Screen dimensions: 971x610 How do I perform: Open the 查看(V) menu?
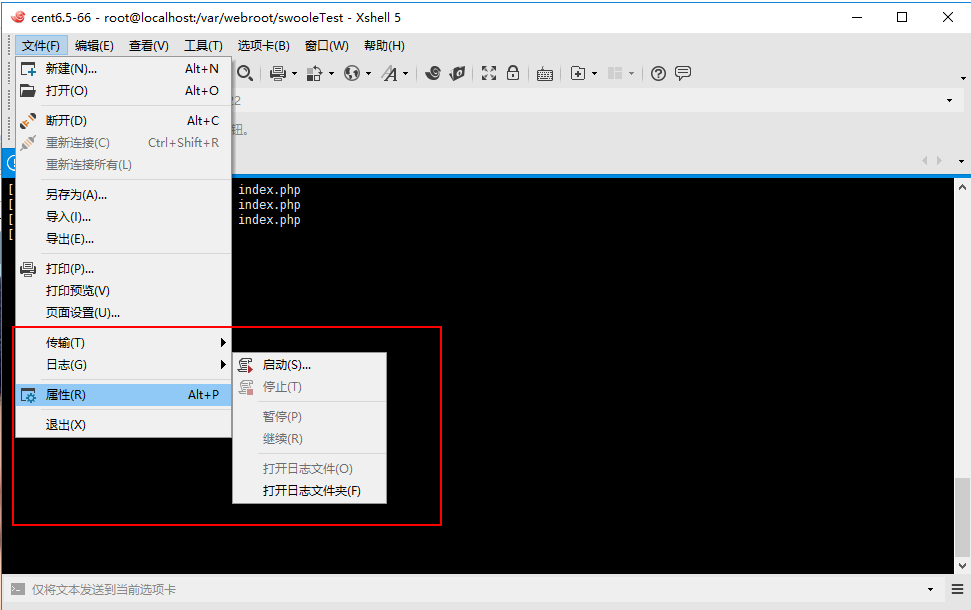pyautogui.click(x=149, y=46)
